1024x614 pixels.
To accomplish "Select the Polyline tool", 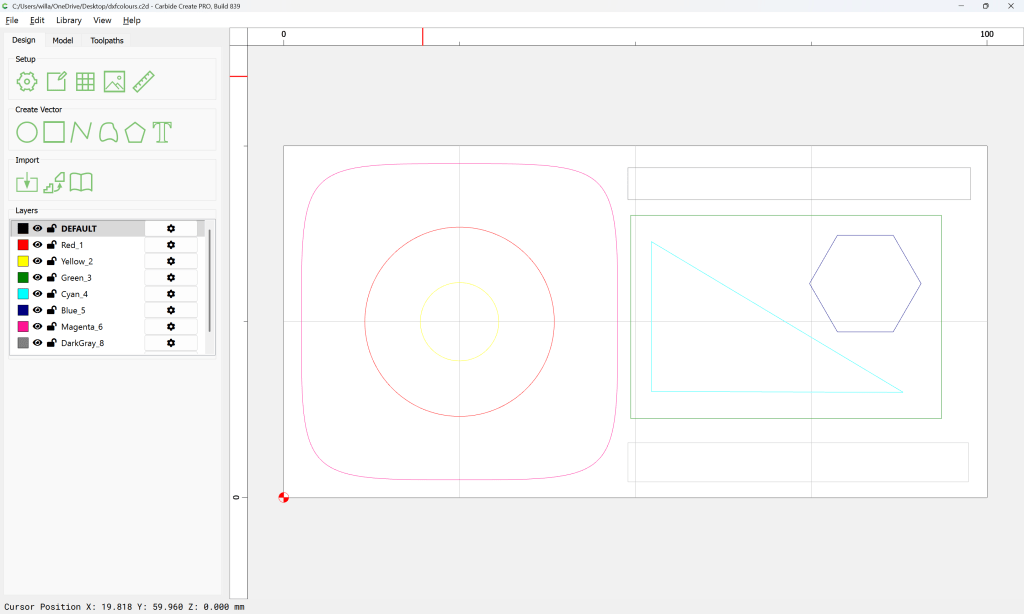I will point(81,131).
